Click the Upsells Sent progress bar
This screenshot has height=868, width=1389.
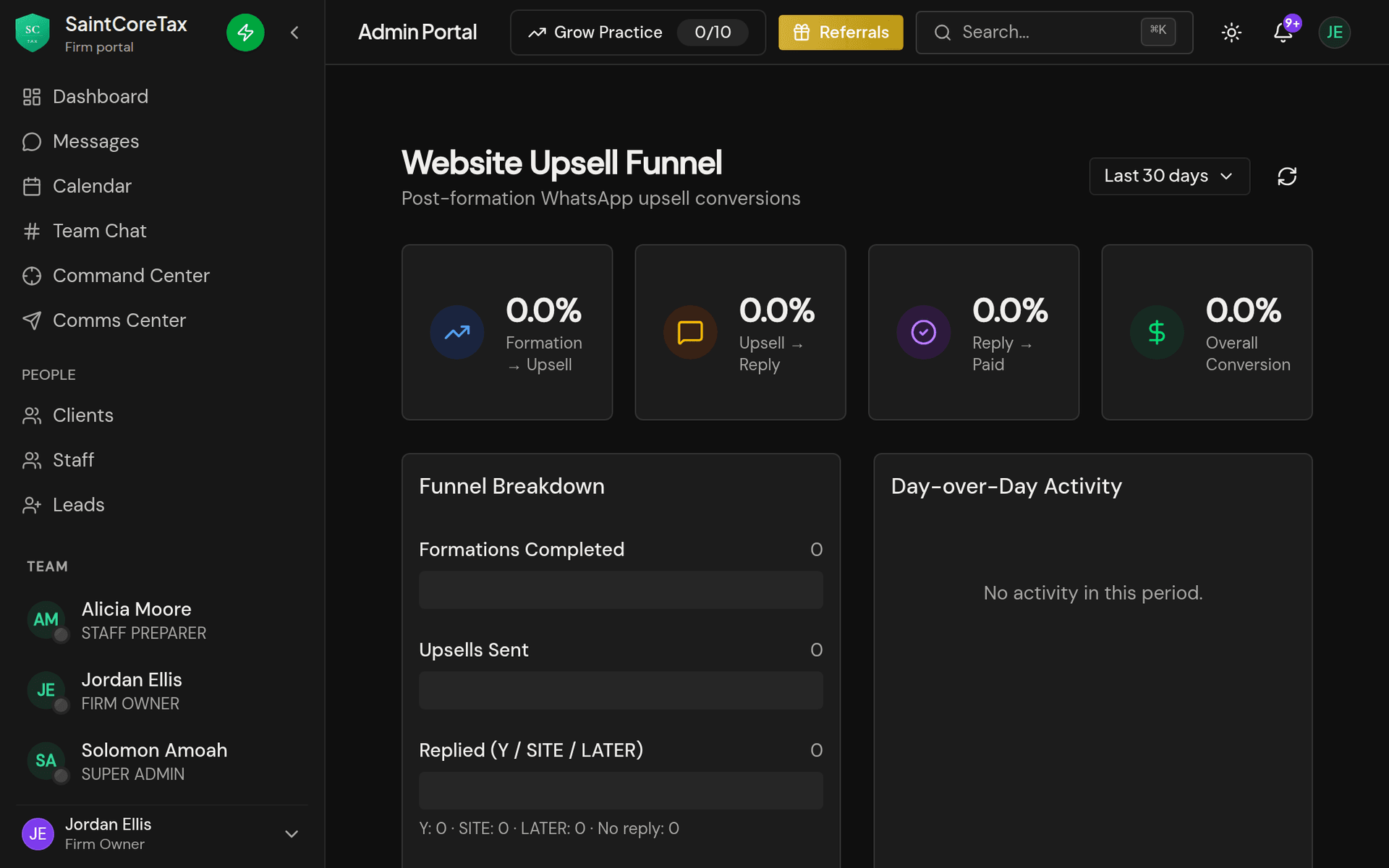(x=621, y=690)
